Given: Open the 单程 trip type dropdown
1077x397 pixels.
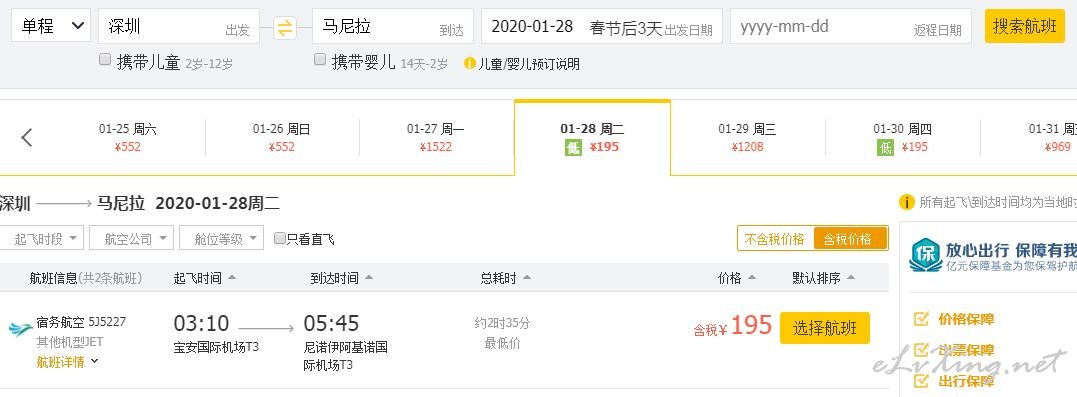Looking at the screenshot, I should [x=51, y=26].
